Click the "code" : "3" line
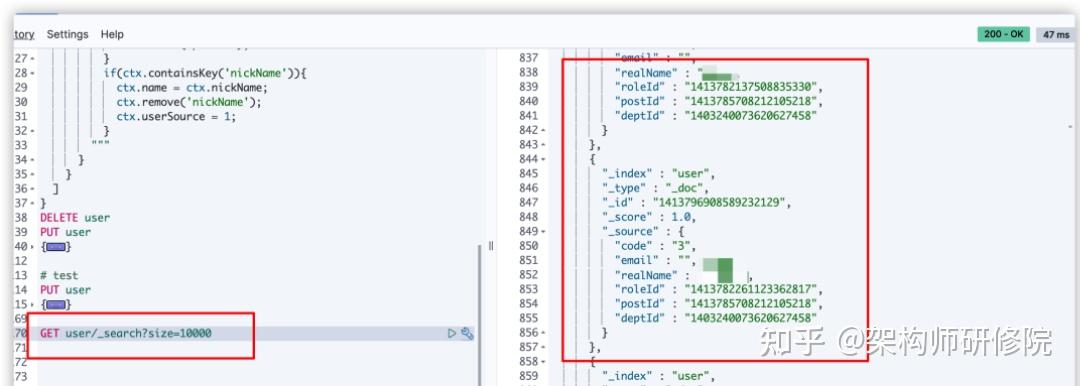1080x386 pixels. tap(656, 246)
